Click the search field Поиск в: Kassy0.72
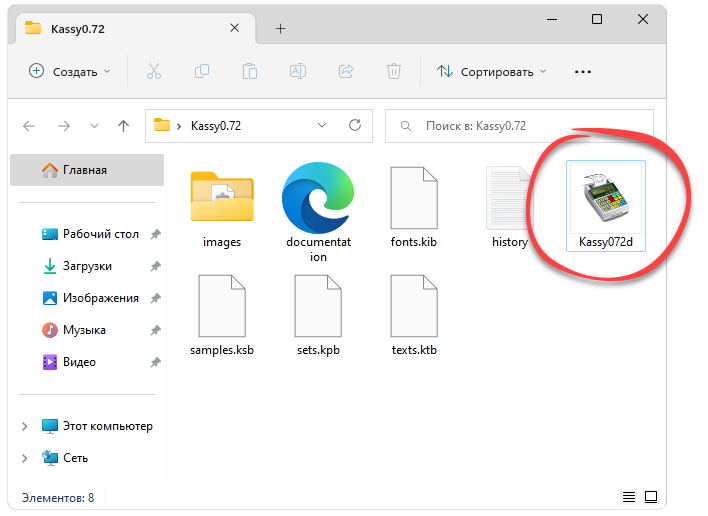The width and height of the screenshot is (708, 516). click(519, 126)
